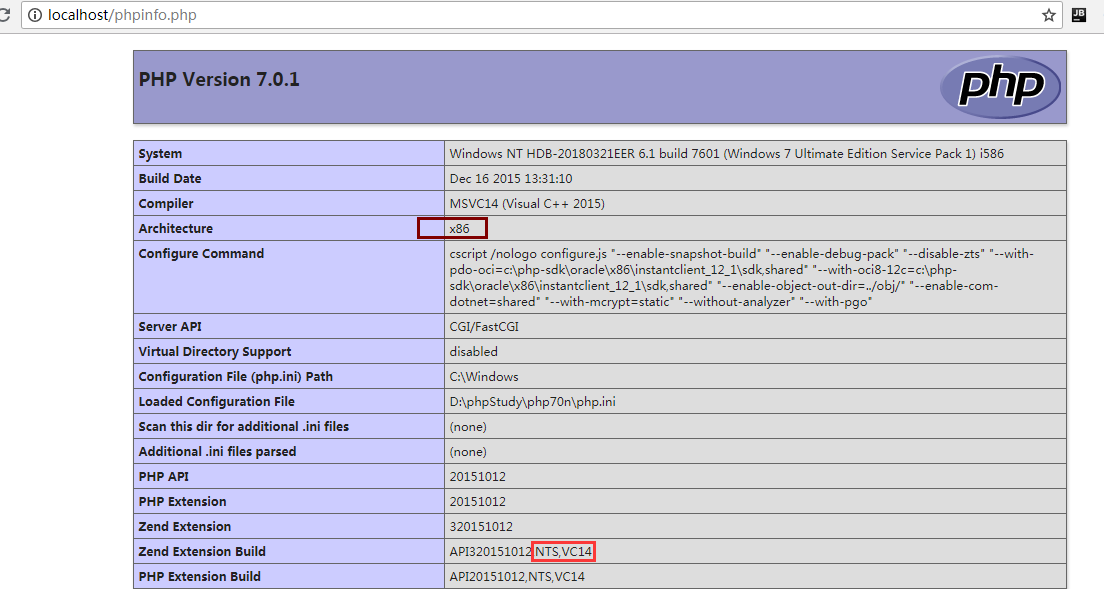The width and height of the screenshot is (1104, 589).
Task: Click the Zend Extension value 320151012
Action: point(481,527)
